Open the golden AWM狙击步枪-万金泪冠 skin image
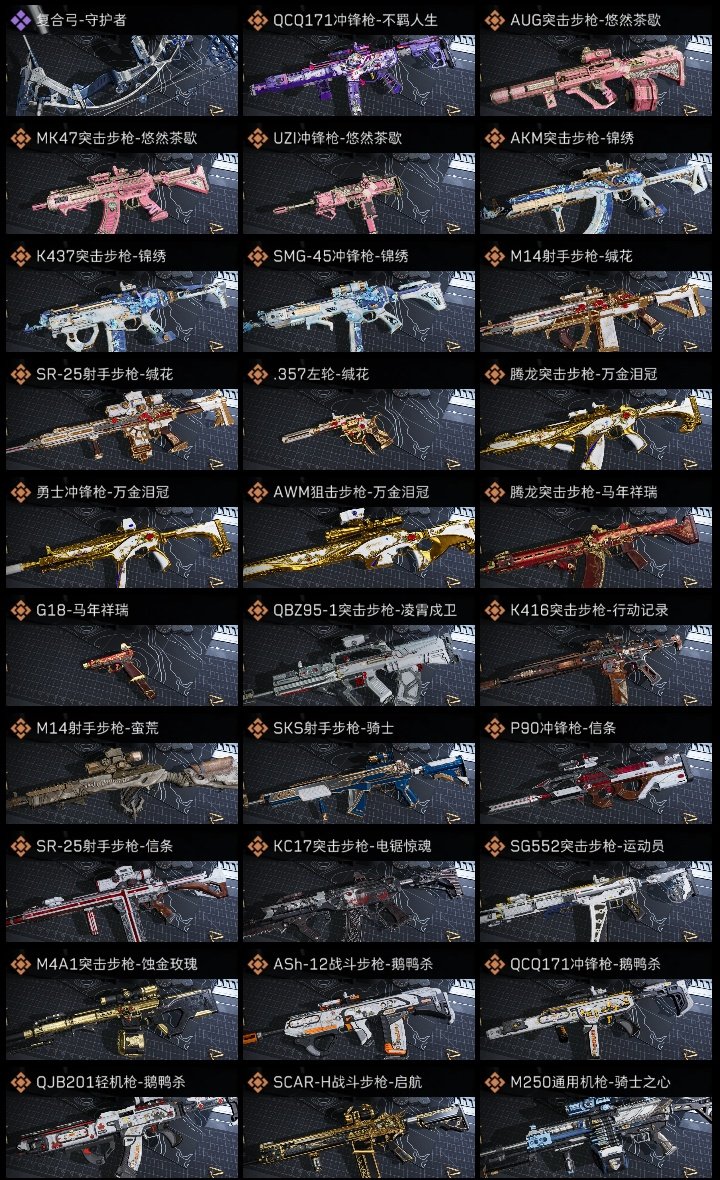This screenshot has height=1180, width=720. coord(359,547)
